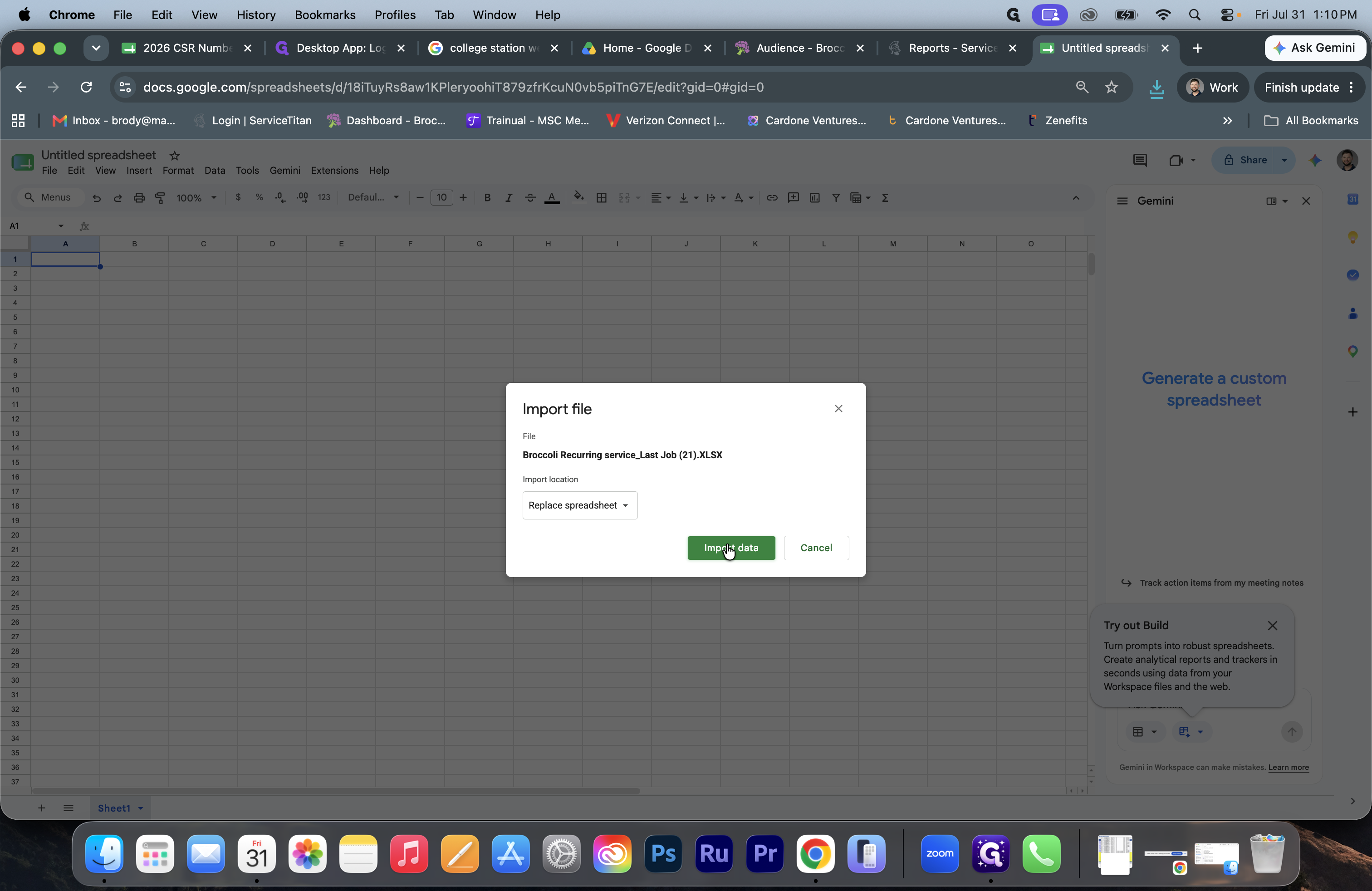The height and width of the screenshot is (891, 1372).
Task: Click the insert chart icon
Action: (x=814, y=198)
